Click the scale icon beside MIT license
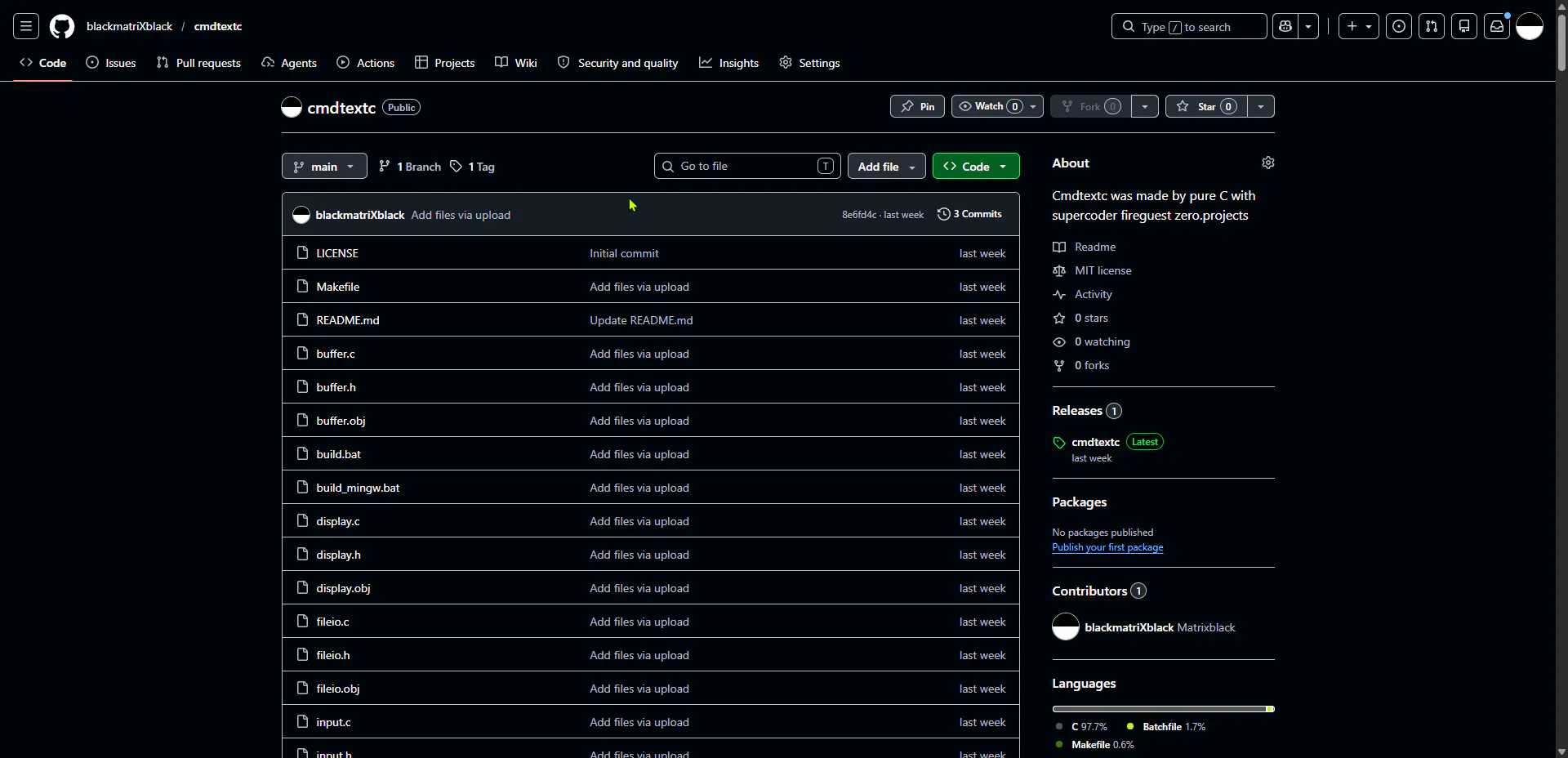Screen dimensions: 1568x758 (x=1059, y=270)
